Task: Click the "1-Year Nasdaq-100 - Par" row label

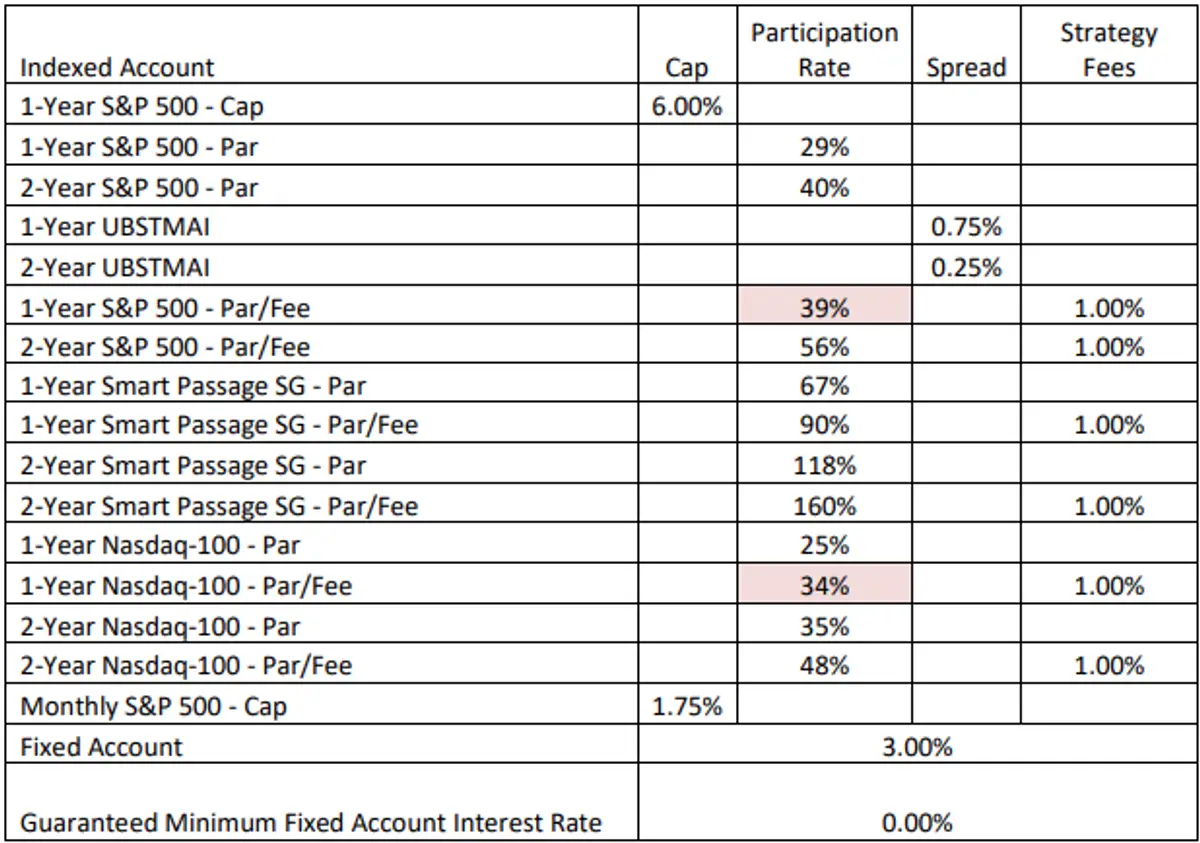Action: click(x=161, y=546)
